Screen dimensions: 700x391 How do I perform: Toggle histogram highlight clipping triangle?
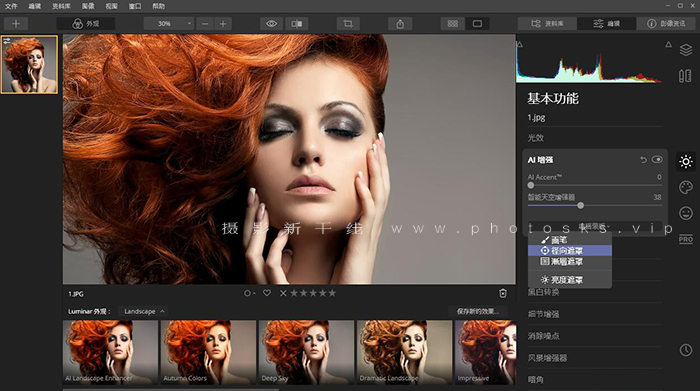point(668,44)
